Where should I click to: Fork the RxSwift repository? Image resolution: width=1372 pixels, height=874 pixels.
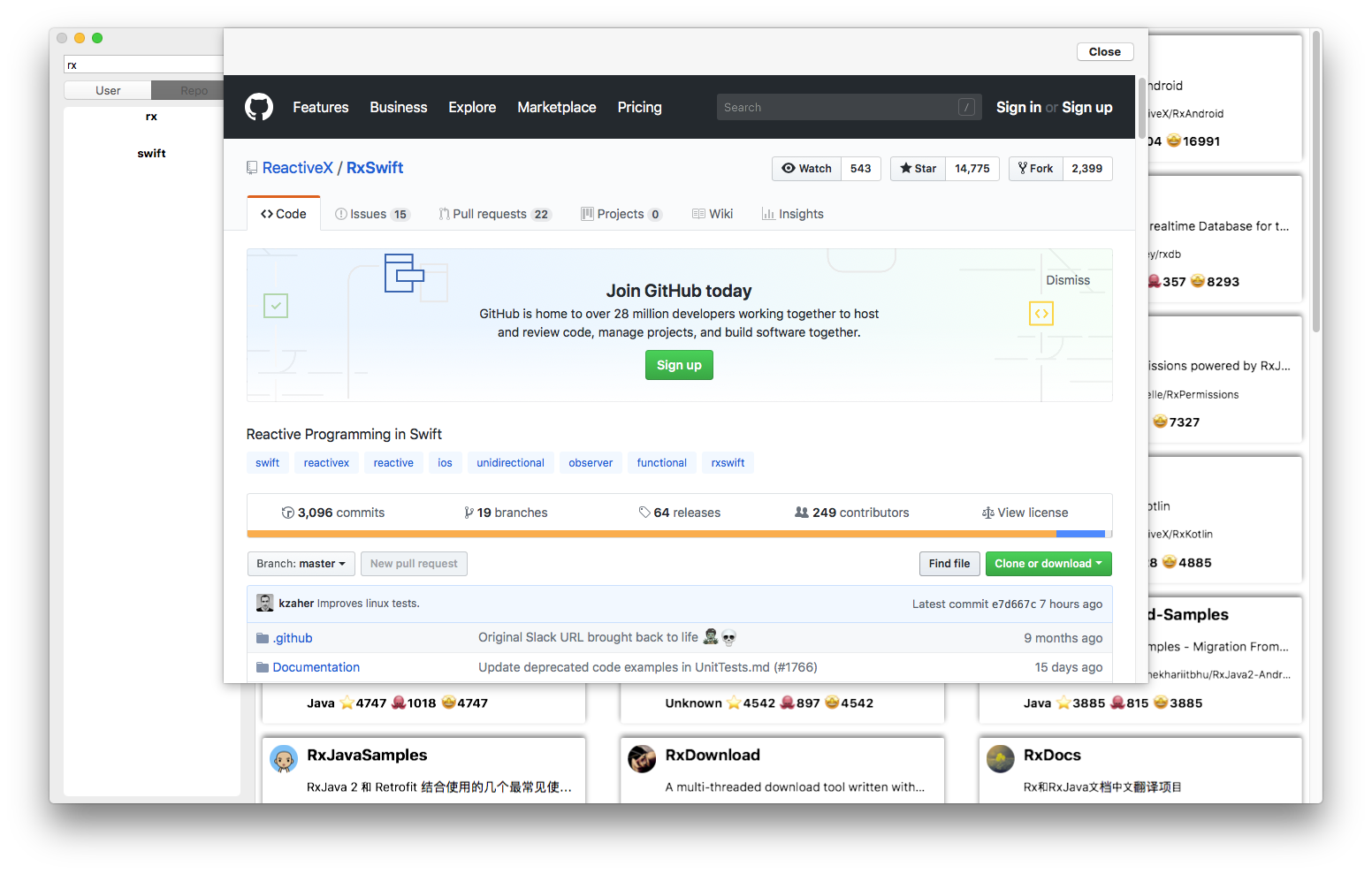pyautogui.click(x=1035, y=169)
